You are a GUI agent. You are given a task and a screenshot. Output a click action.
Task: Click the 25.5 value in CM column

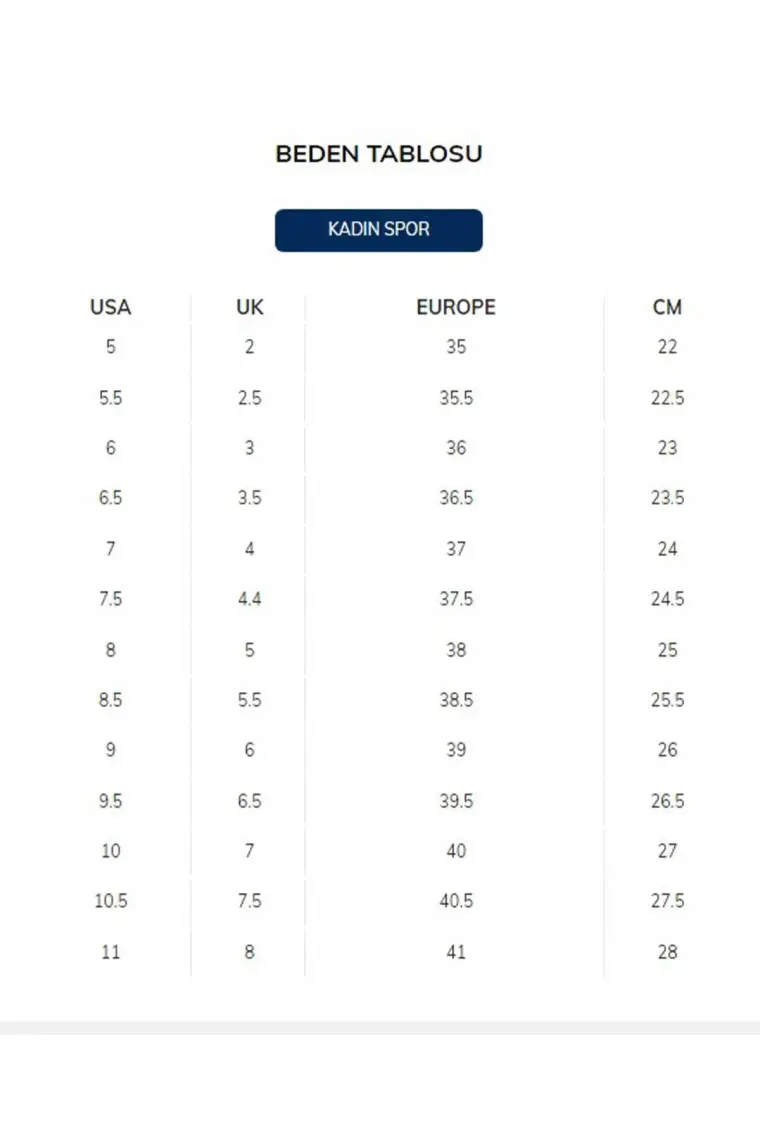tap(667, 700)
